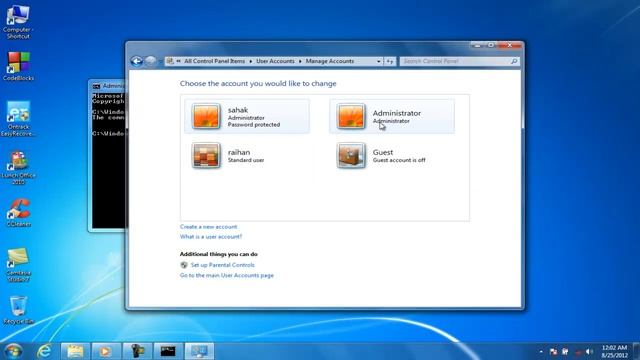640x360 pixels.
Task: Show hidden tray icons arrow
Action: pyautogui.click(x=541, y=351)
